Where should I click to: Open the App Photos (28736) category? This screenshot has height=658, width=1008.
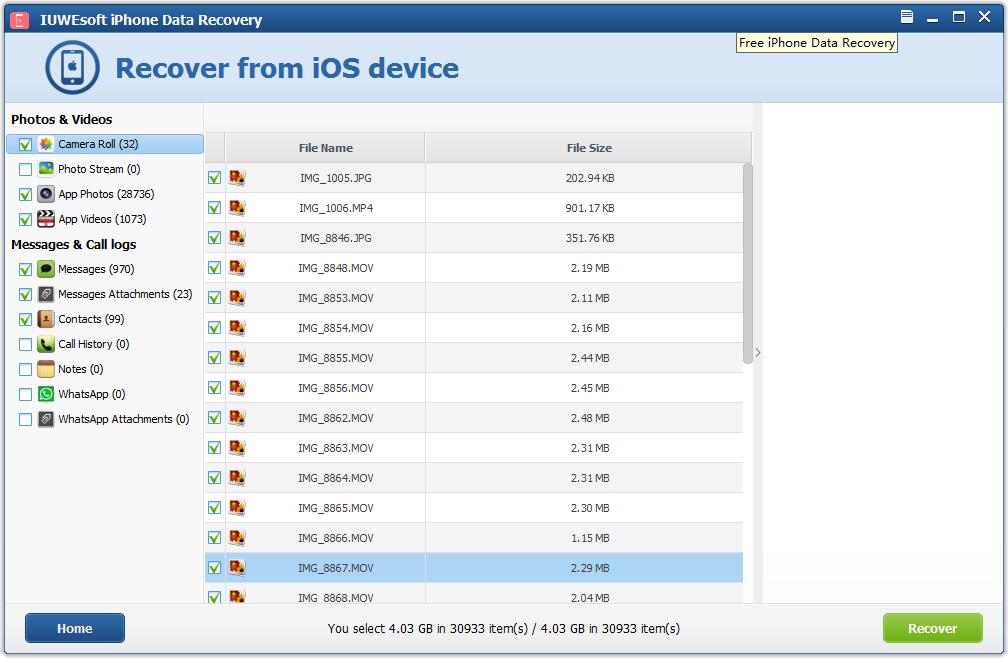point(106,194)
